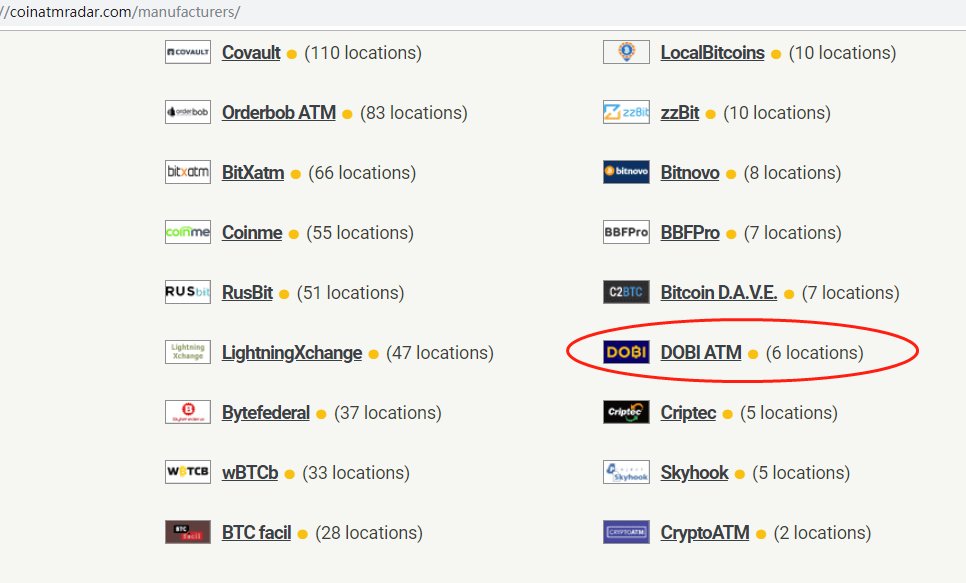Open the BitXatm manufacturer link
Viewport: 966px width, 583px height.
coord(253,173)
